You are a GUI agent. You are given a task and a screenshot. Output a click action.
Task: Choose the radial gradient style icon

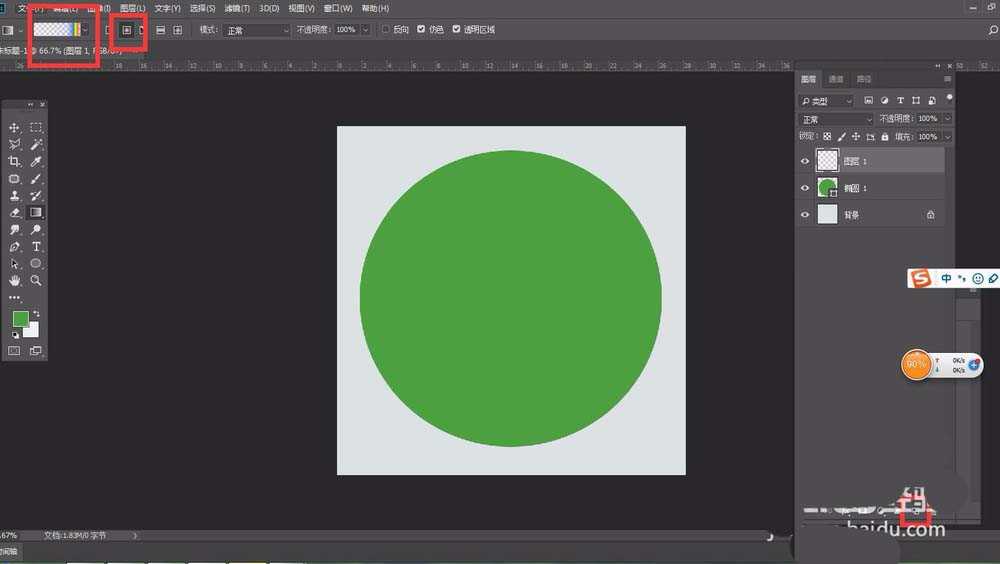coord(127,30)
